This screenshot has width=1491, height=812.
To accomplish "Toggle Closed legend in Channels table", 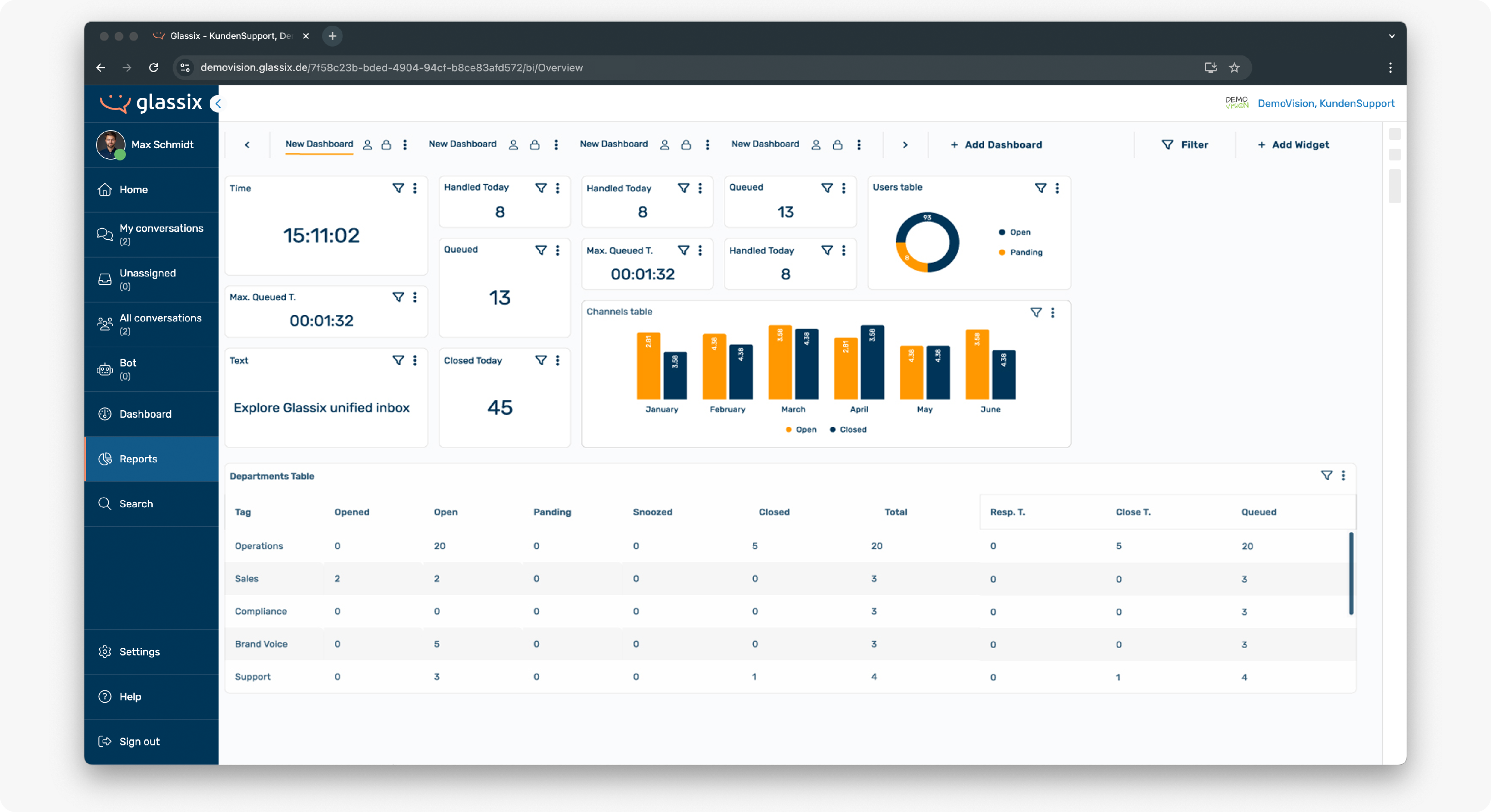I will 848,429.
